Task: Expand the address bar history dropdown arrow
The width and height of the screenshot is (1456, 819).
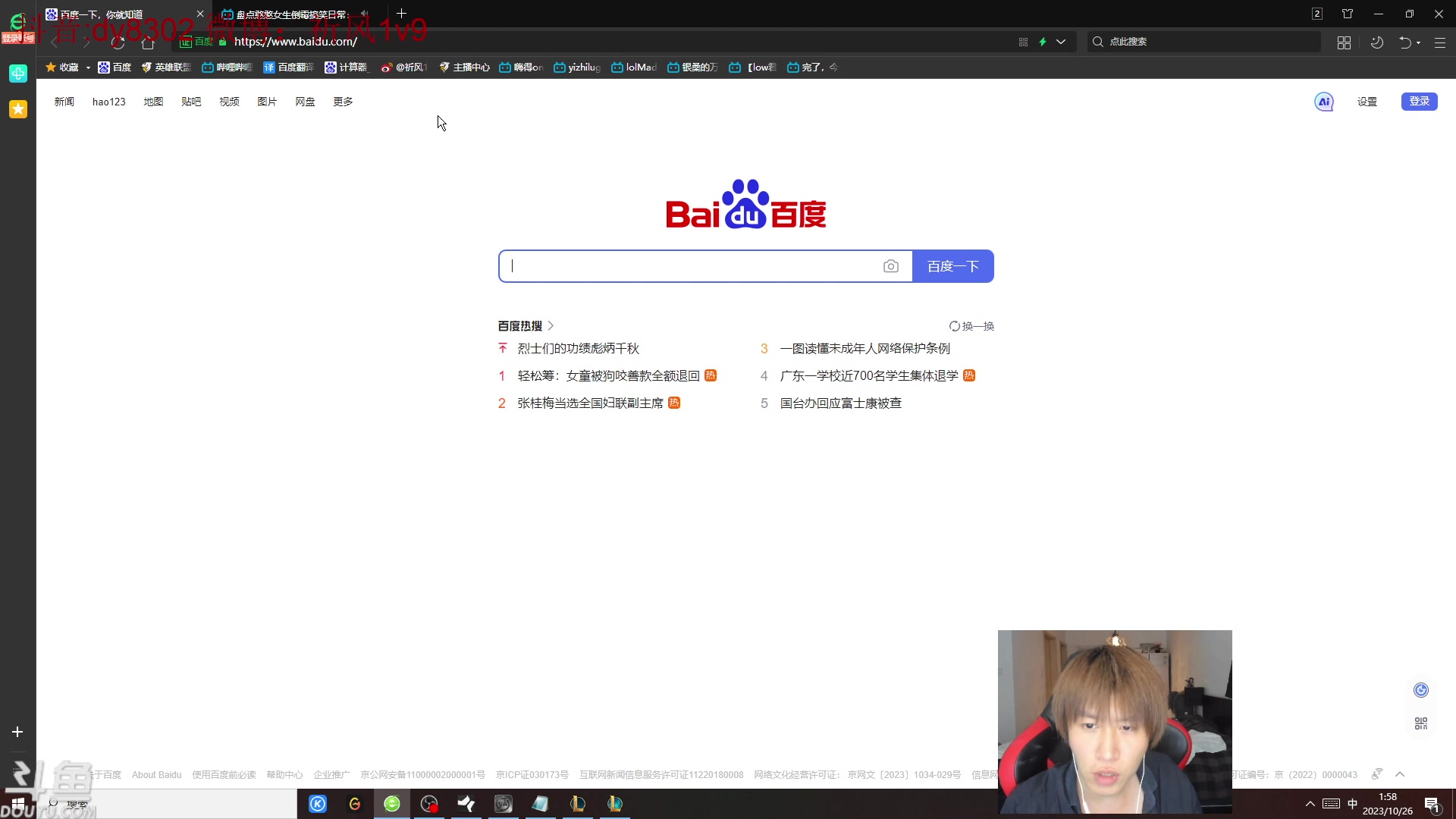Action: pyautogui.click(x=1061, y=42)
